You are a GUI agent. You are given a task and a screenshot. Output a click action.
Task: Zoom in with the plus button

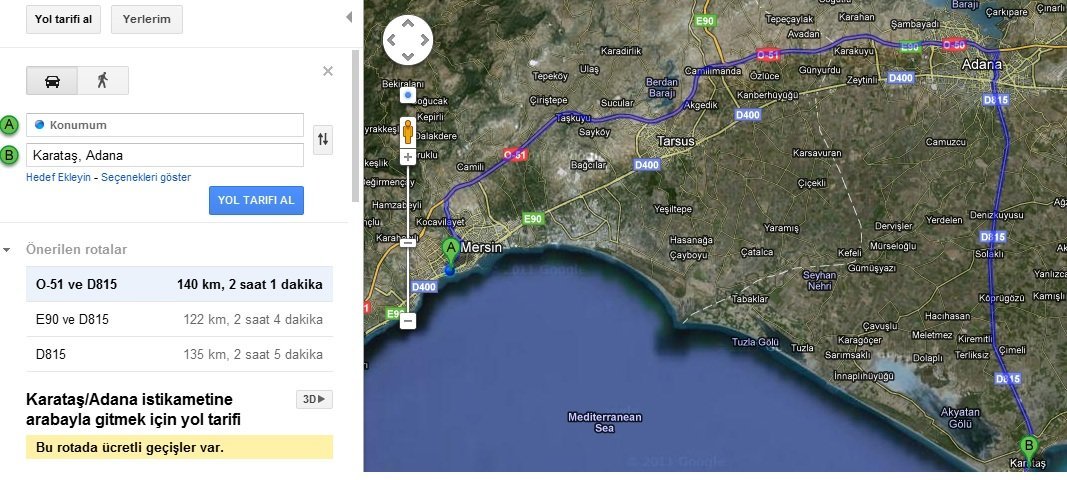pos(408,157)
